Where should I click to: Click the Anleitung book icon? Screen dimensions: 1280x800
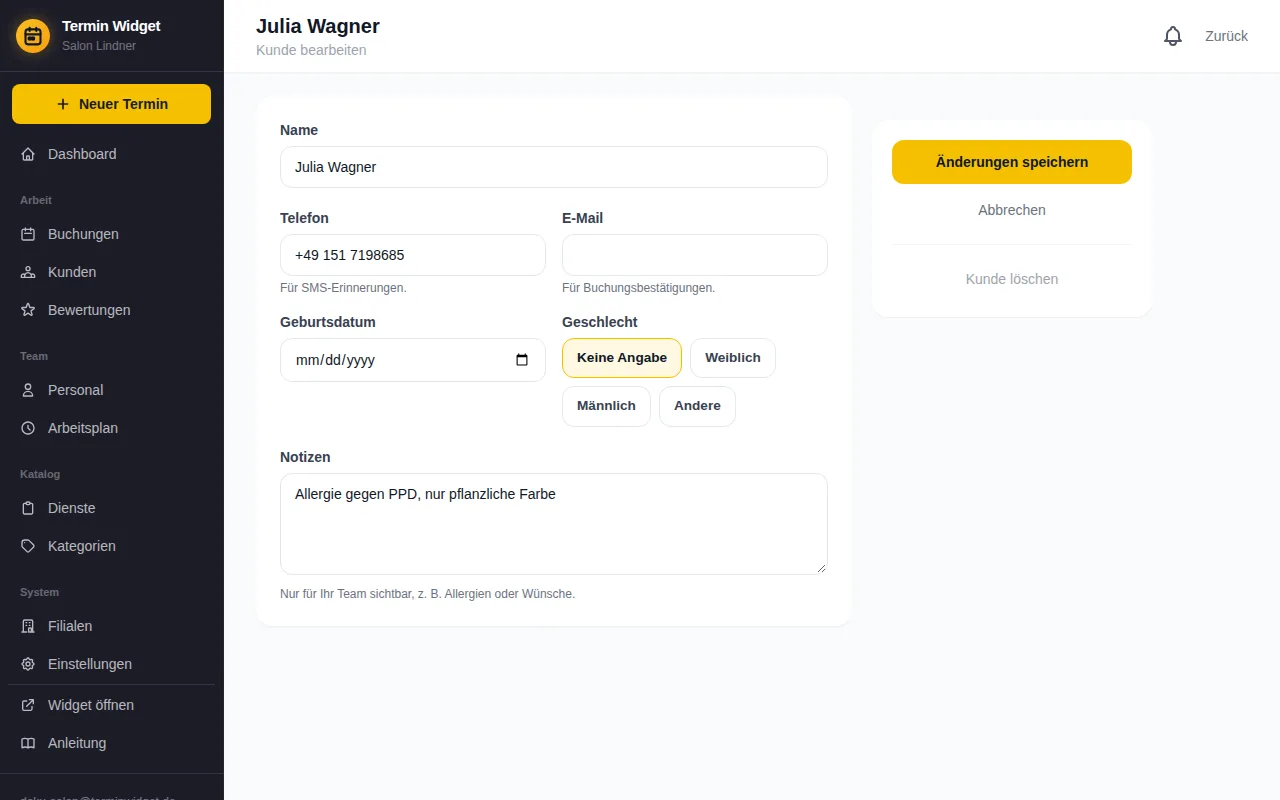(x=28, y=743)
